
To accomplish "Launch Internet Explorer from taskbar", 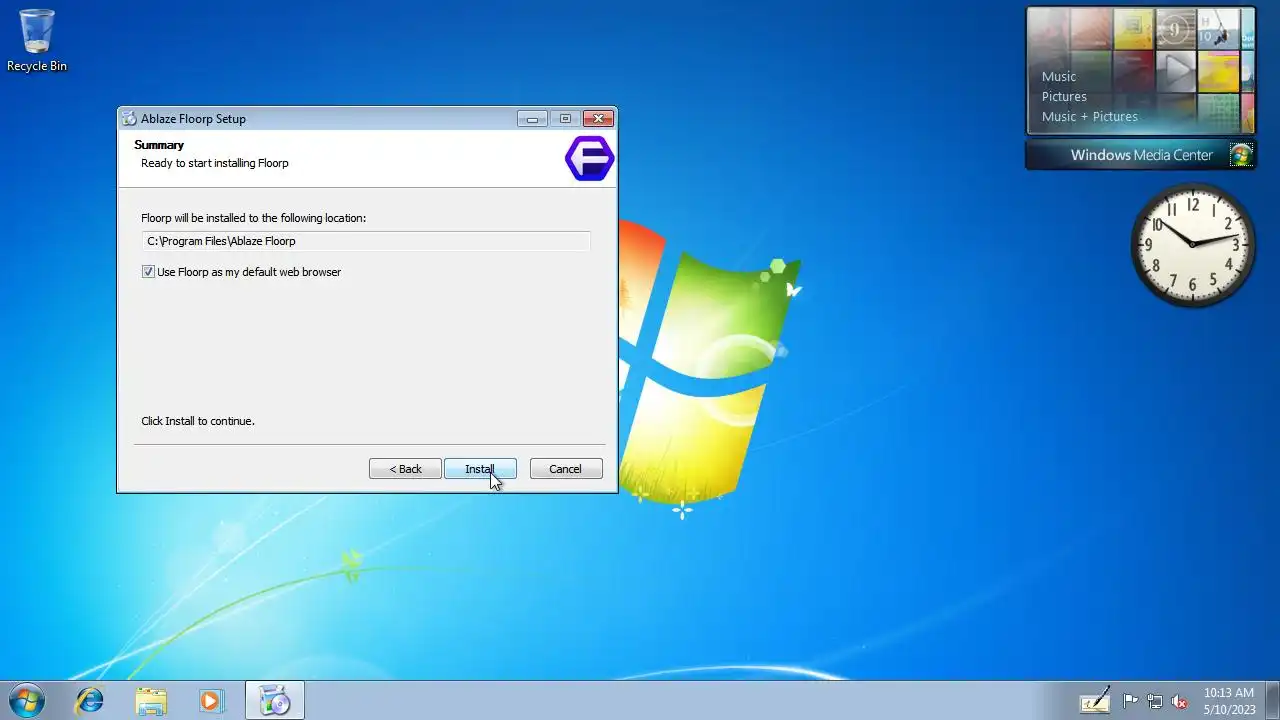I will pos(90,700).
